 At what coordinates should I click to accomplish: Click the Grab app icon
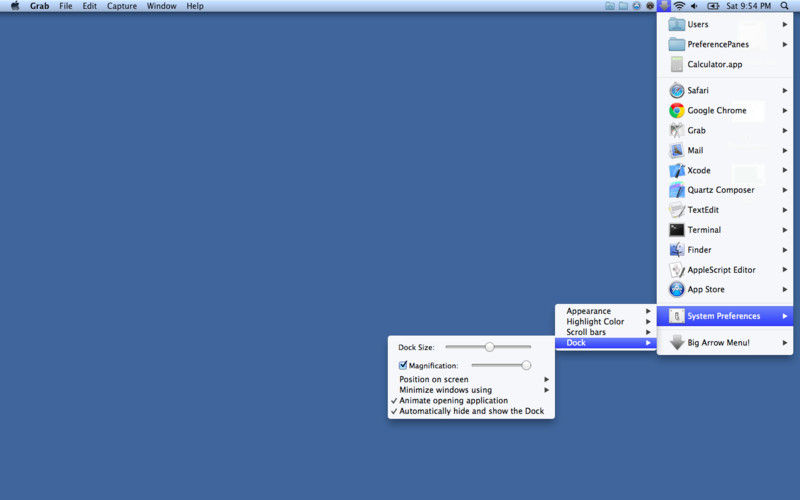point(677,130)
